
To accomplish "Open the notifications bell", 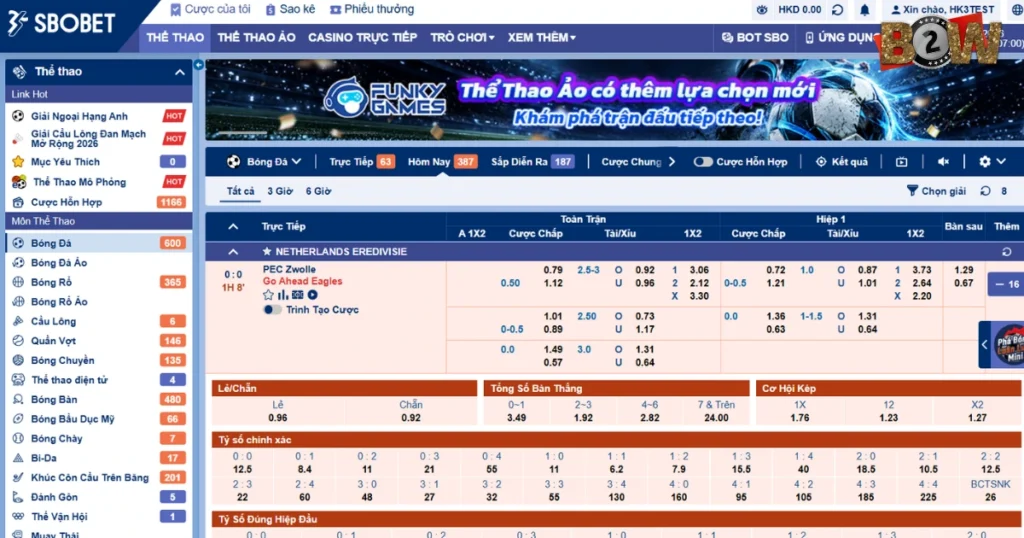I will (x=865, y=10).
